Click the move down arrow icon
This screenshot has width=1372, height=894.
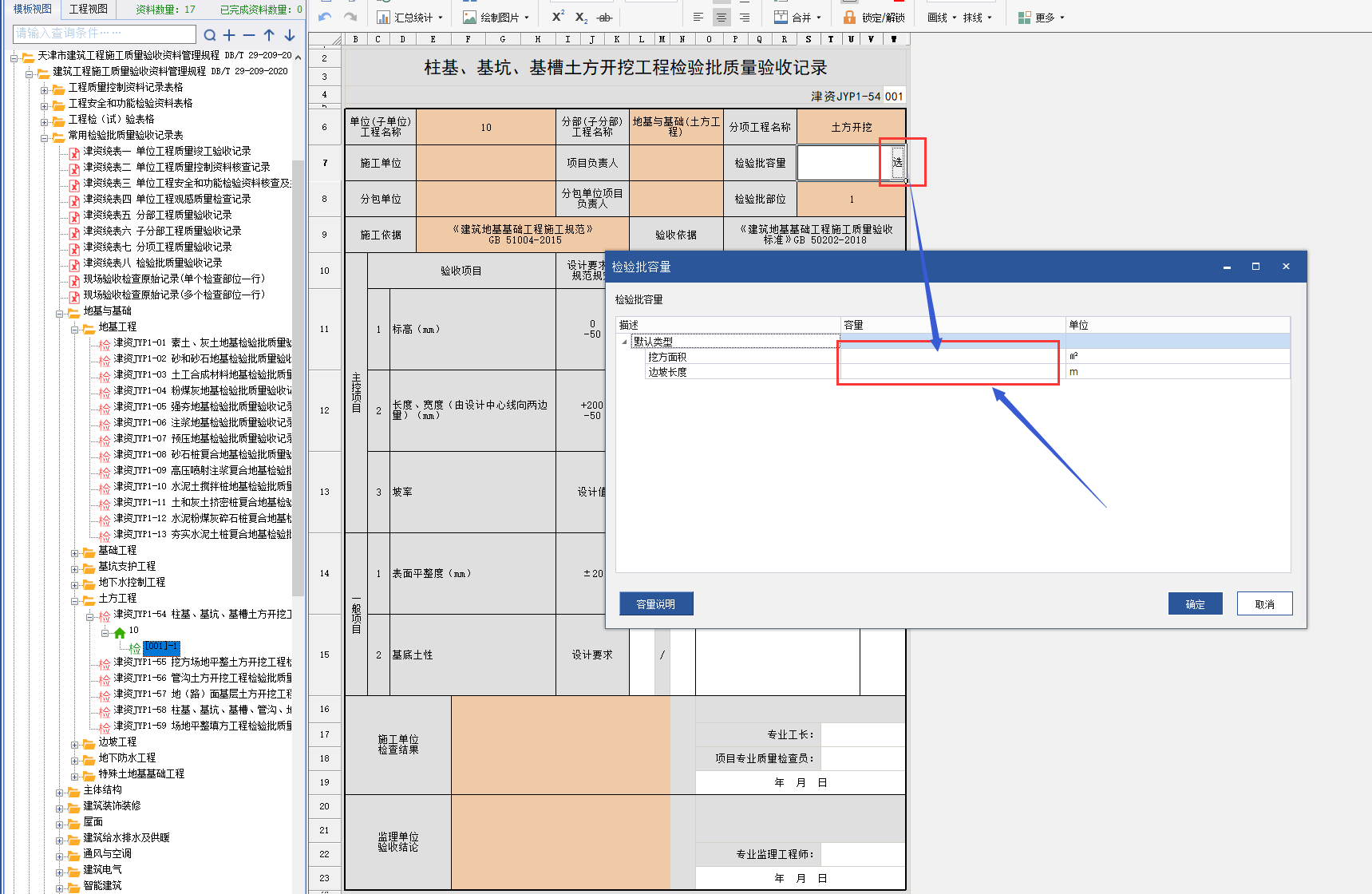[289, 35]
